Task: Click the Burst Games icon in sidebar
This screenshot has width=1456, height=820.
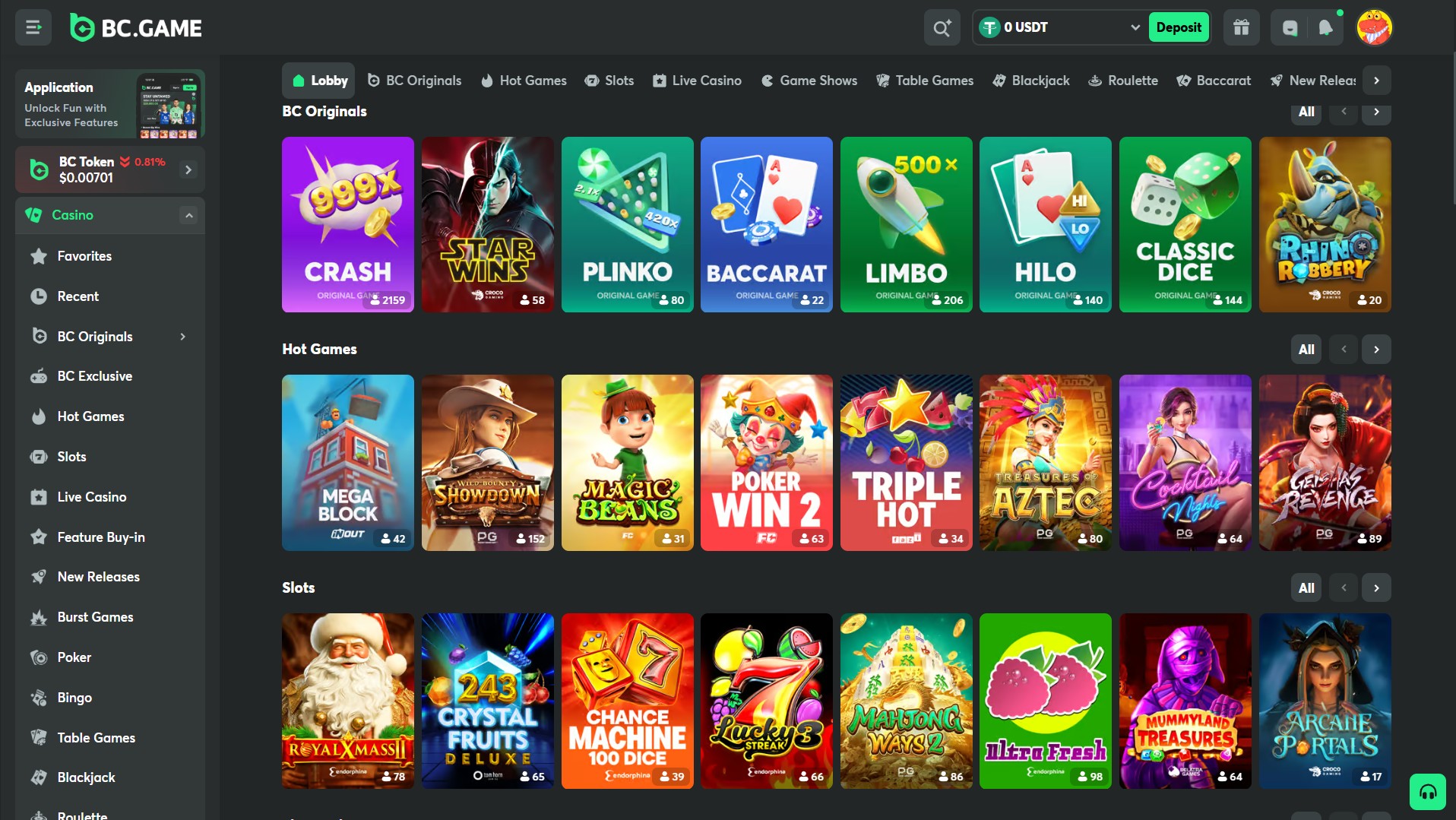Action: [x=39, y=617]
